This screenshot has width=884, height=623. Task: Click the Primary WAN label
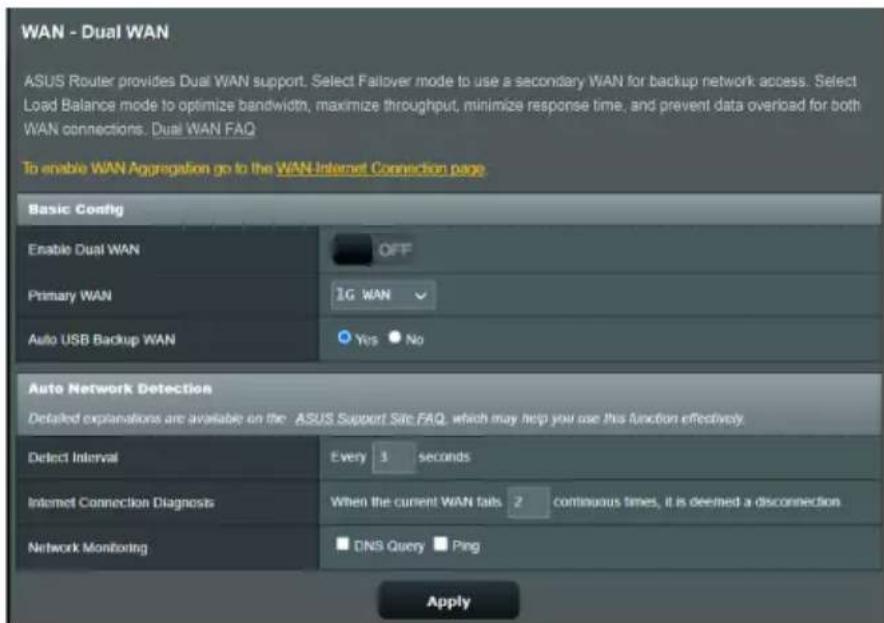(69, 296)
